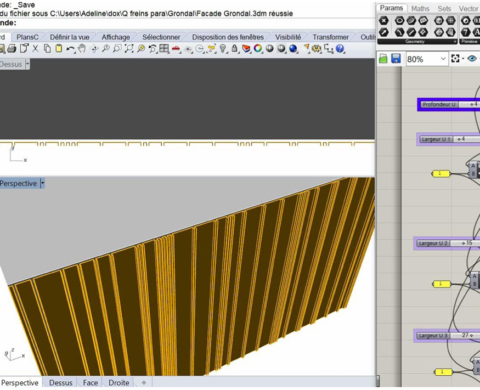This screenshot has height=390, width=480.
Task: Open the Transformer tab
Action: pyautogui.click(x=330, y=37)
